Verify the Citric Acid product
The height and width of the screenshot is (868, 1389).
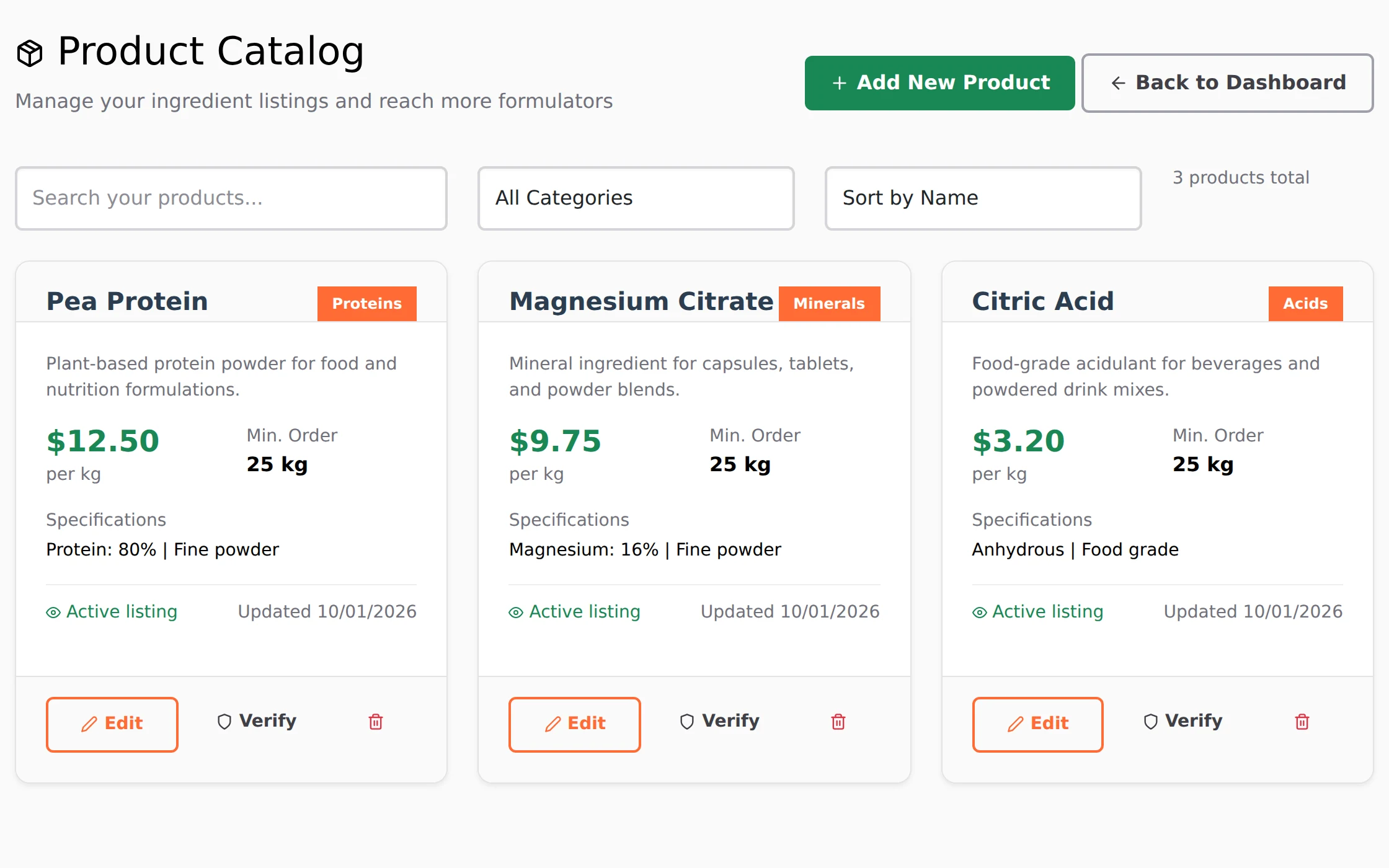tap(1183, 721)
